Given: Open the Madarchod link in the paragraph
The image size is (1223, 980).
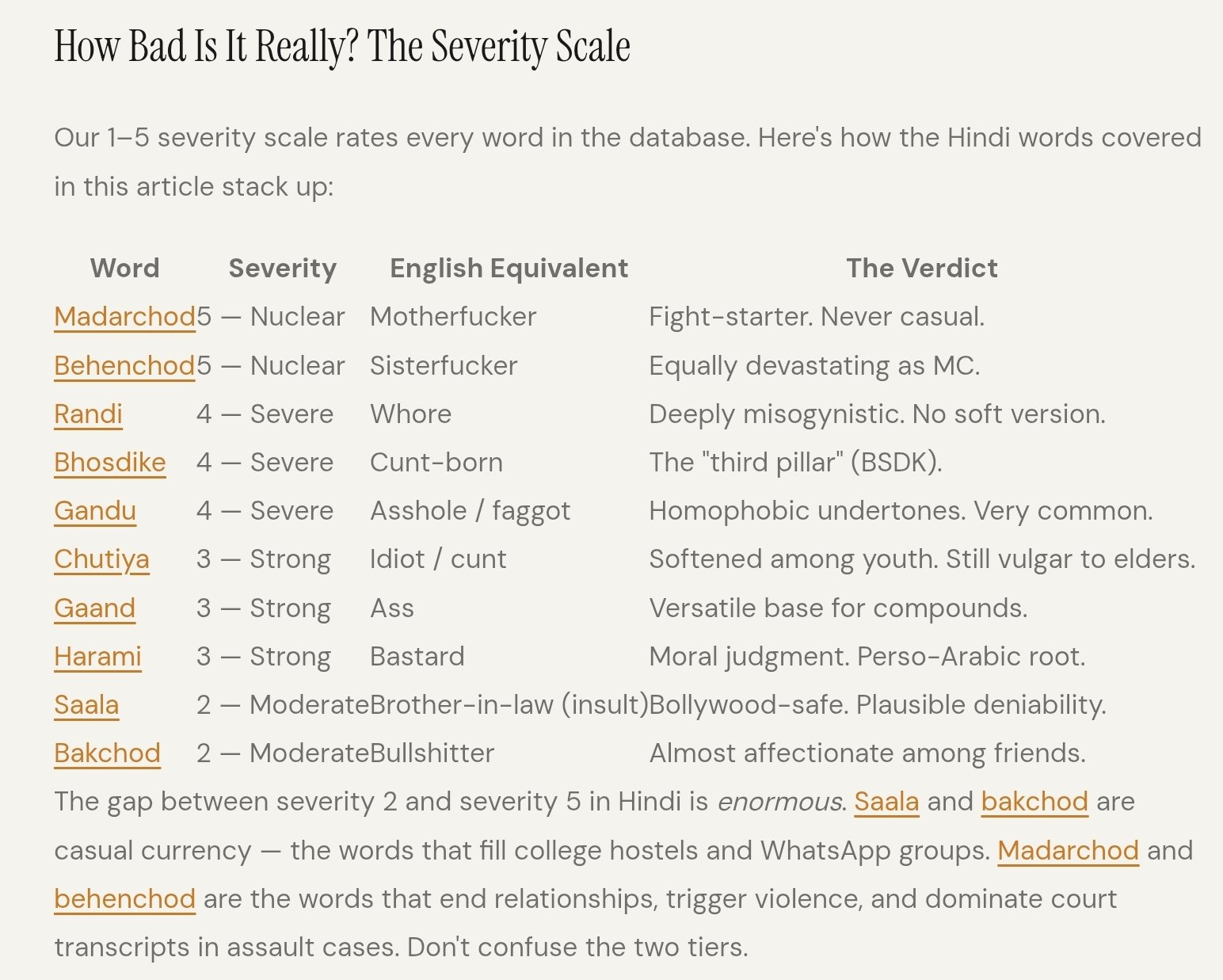Looking at the screenshot, I should [x=1068, y=851].
